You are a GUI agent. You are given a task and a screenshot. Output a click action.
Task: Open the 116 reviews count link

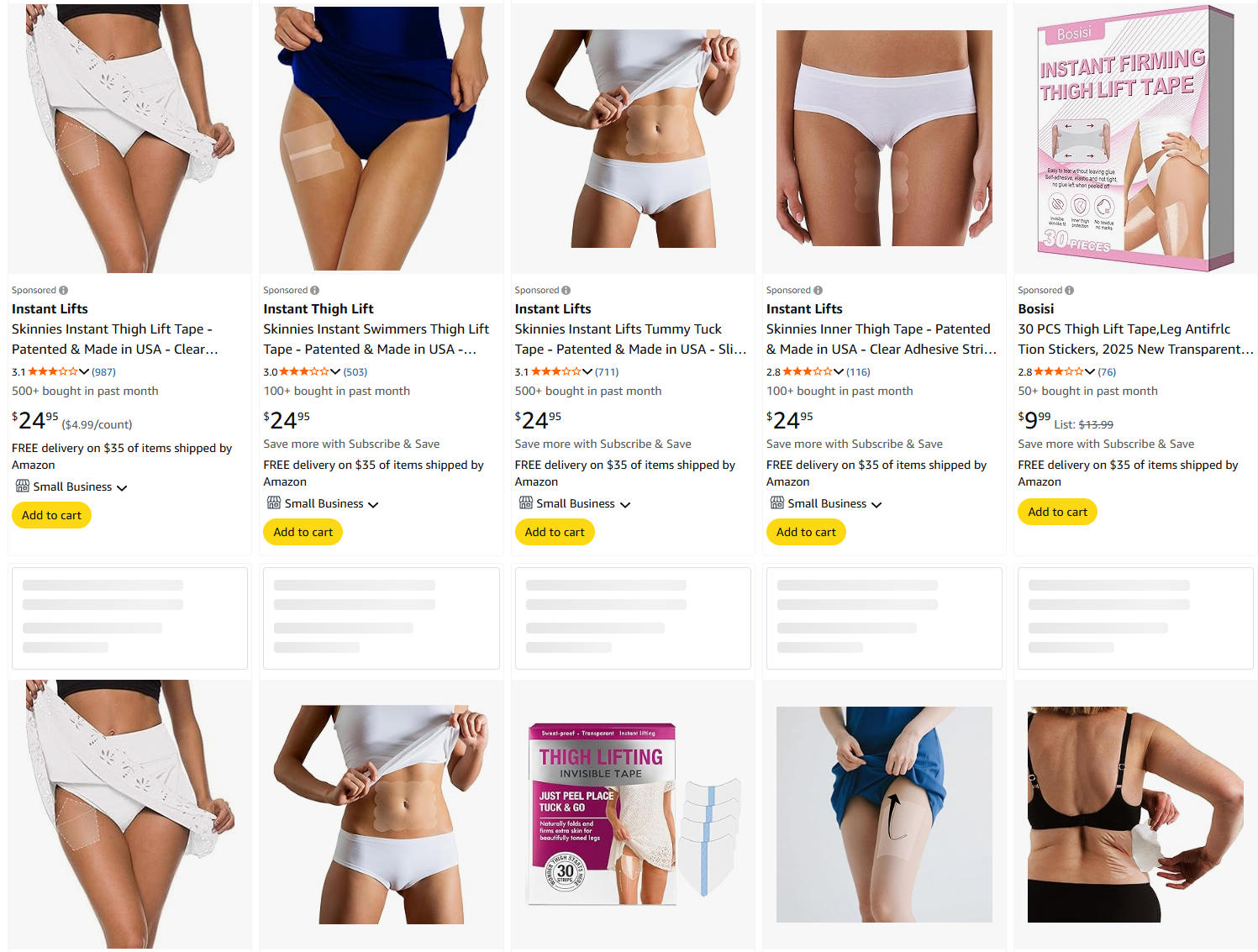click(x=858, y=371)
